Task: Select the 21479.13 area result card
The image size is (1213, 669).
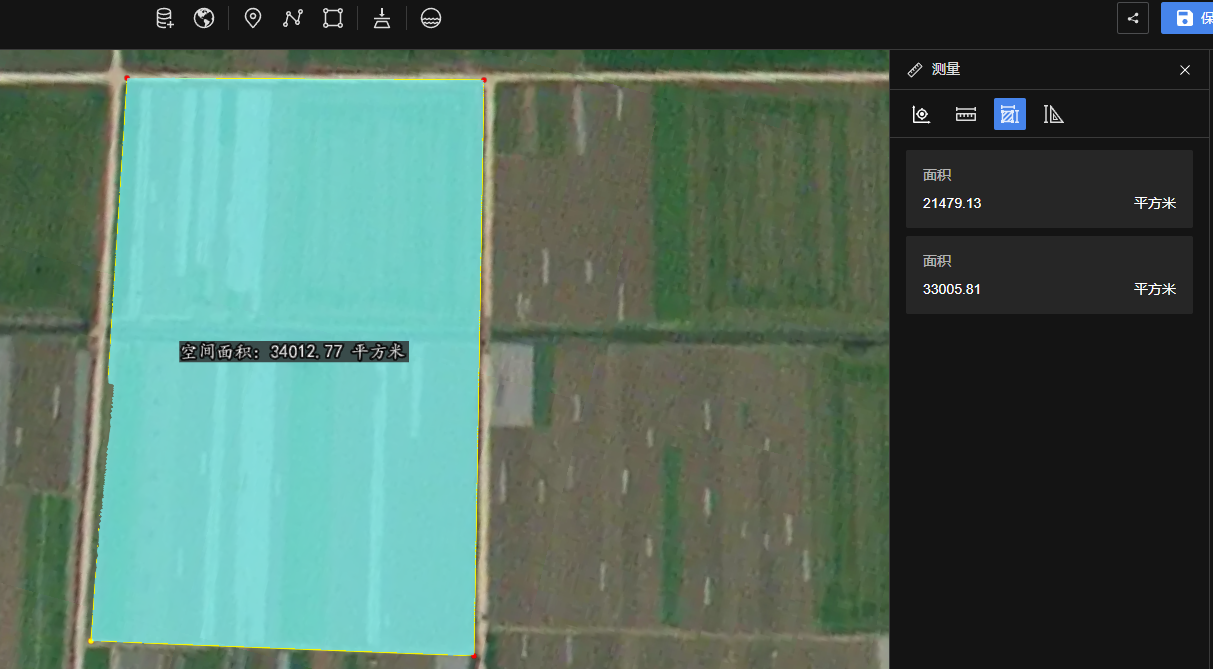Action: (x=1049, y=189)
